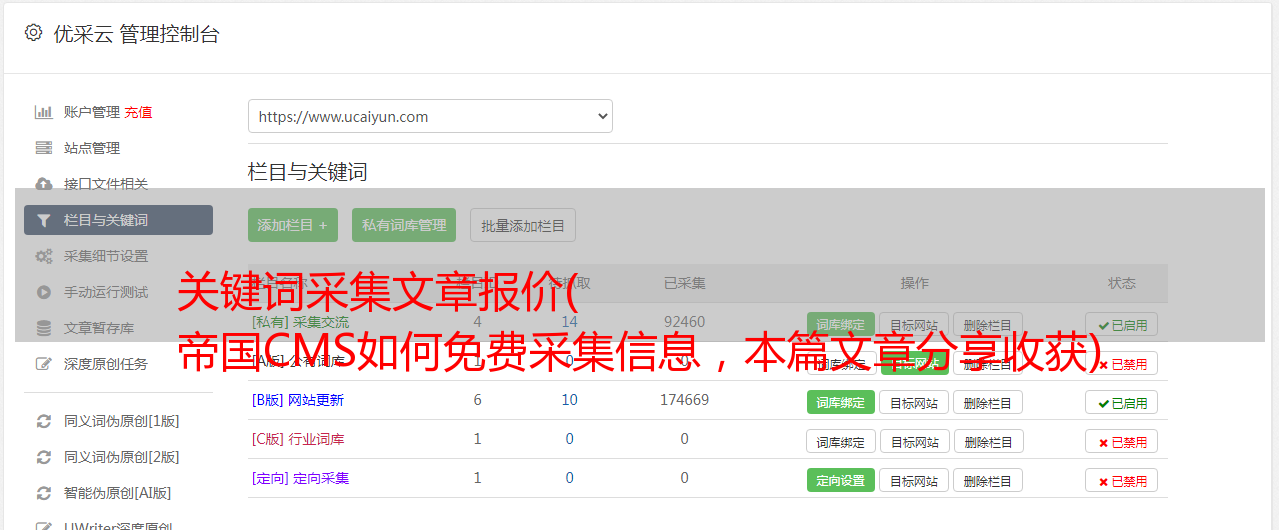Click the 操作 column header
The image size is (1279, 530).
[914, 283]
